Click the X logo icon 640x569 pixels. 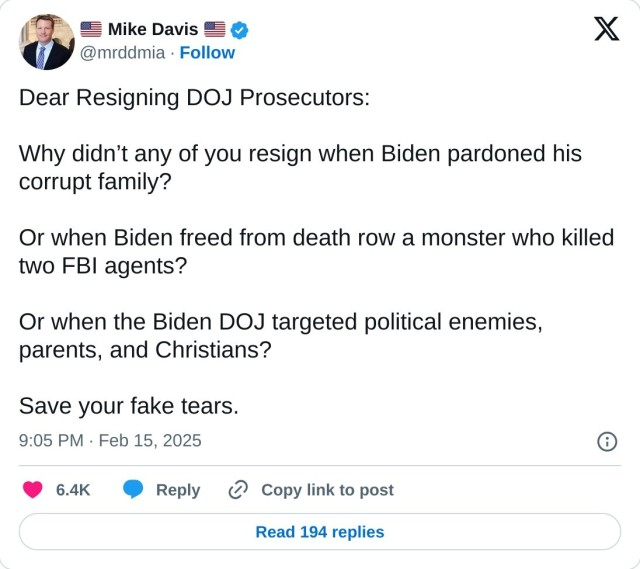(x=606, y=30)
